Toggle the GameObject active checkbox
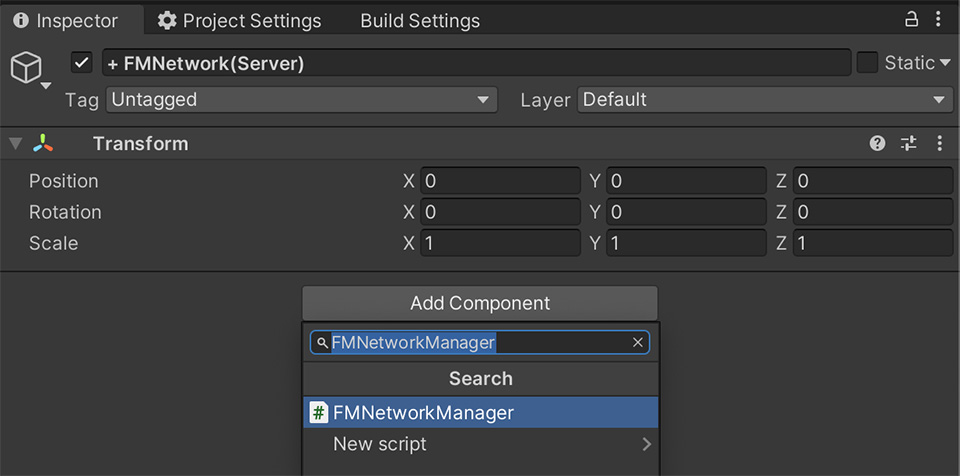The width and height of the screenshot is (960, 476). pos(82,63)
